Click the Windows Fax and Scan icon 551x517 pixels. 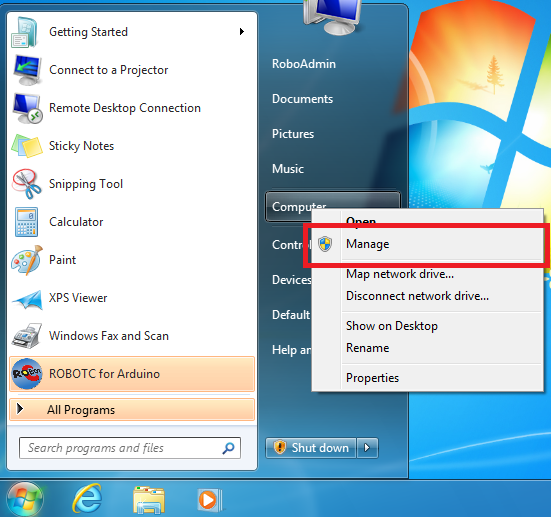pos(27,336)
